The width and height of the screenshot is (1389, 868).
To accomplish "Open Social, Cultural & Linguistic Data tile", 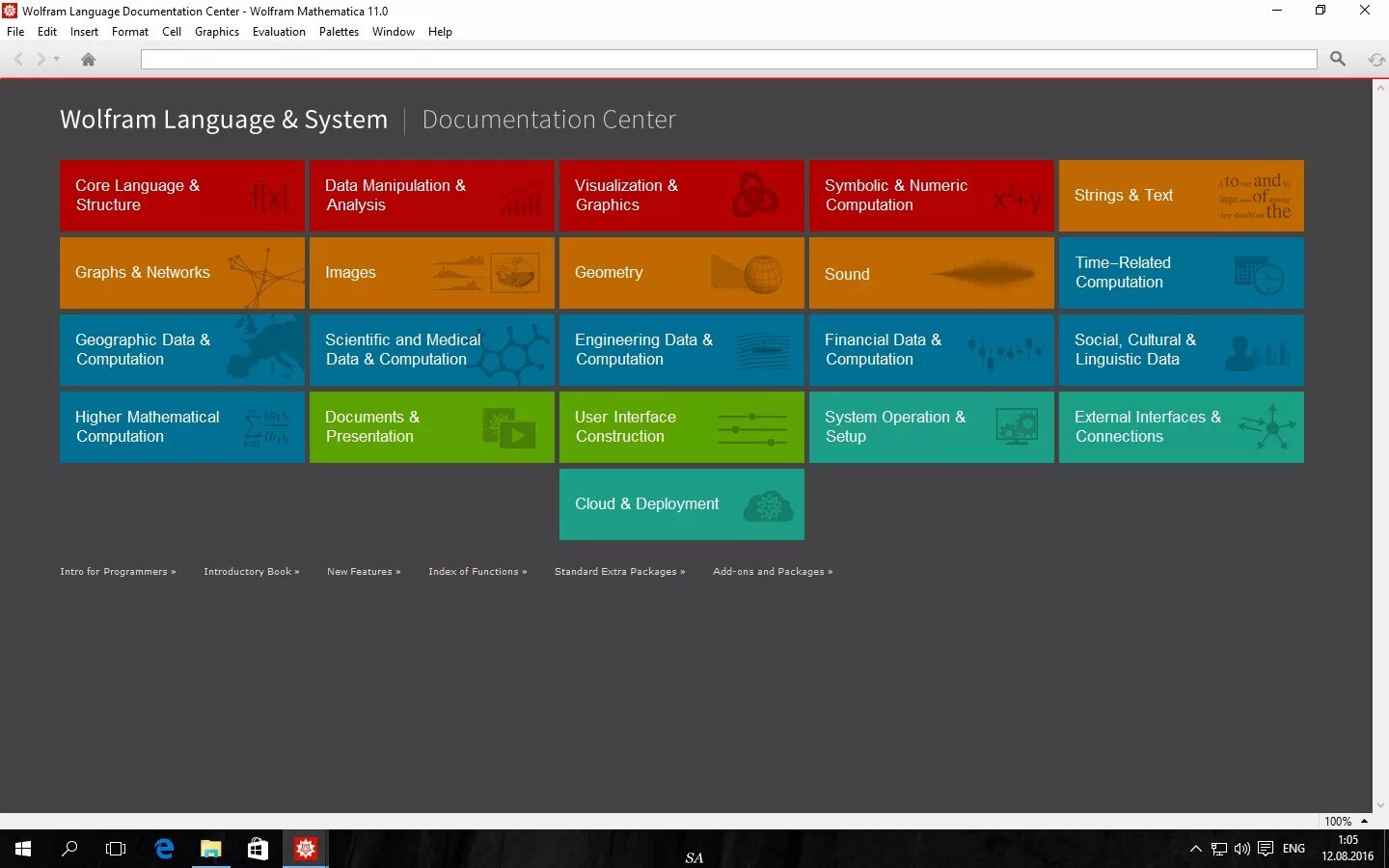I will click(1182, 350).
